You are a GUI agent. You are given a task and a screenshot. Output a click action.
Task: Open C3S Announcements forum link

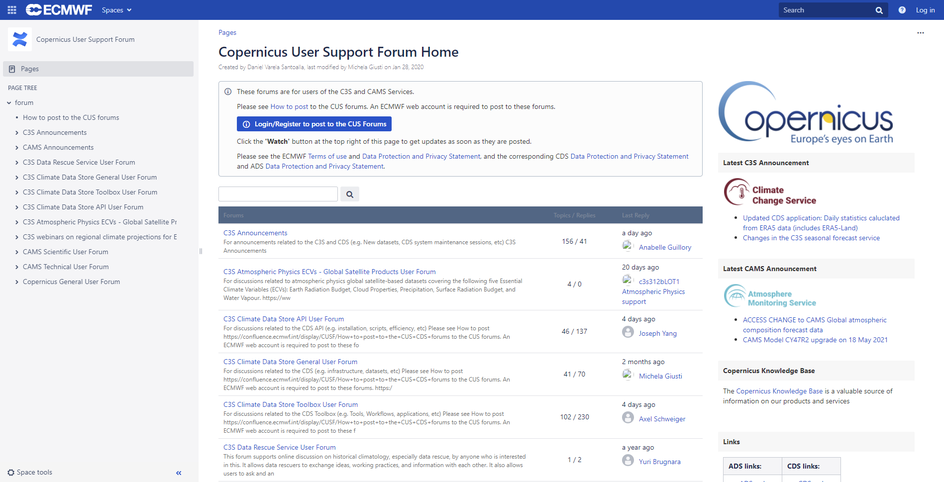(255, 233)
